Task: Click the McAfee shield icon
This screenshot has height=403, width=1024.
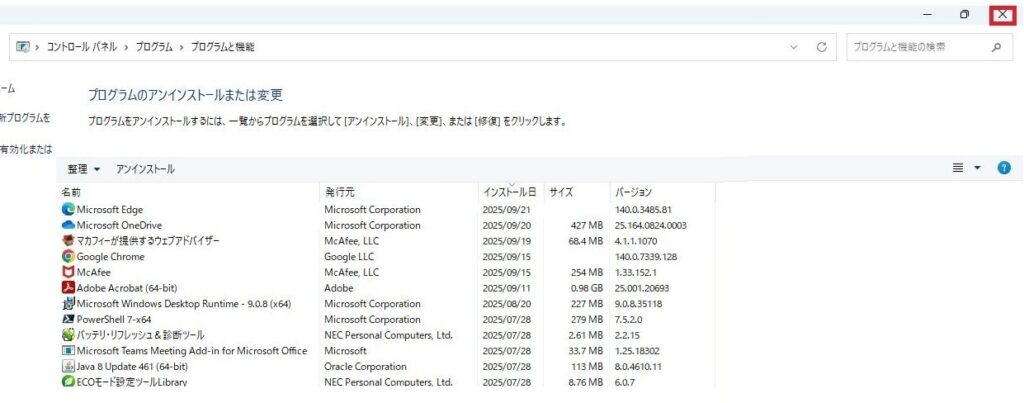Action: tap(68, 272)
